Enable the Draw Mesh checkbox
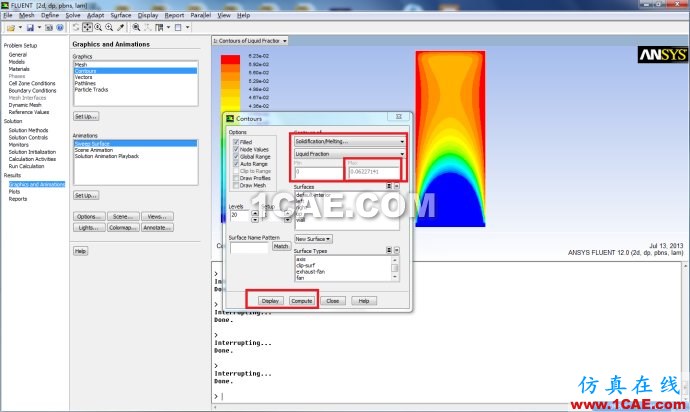Image resolution: width=690 pixels, height=412 pixels. point(236,185)
